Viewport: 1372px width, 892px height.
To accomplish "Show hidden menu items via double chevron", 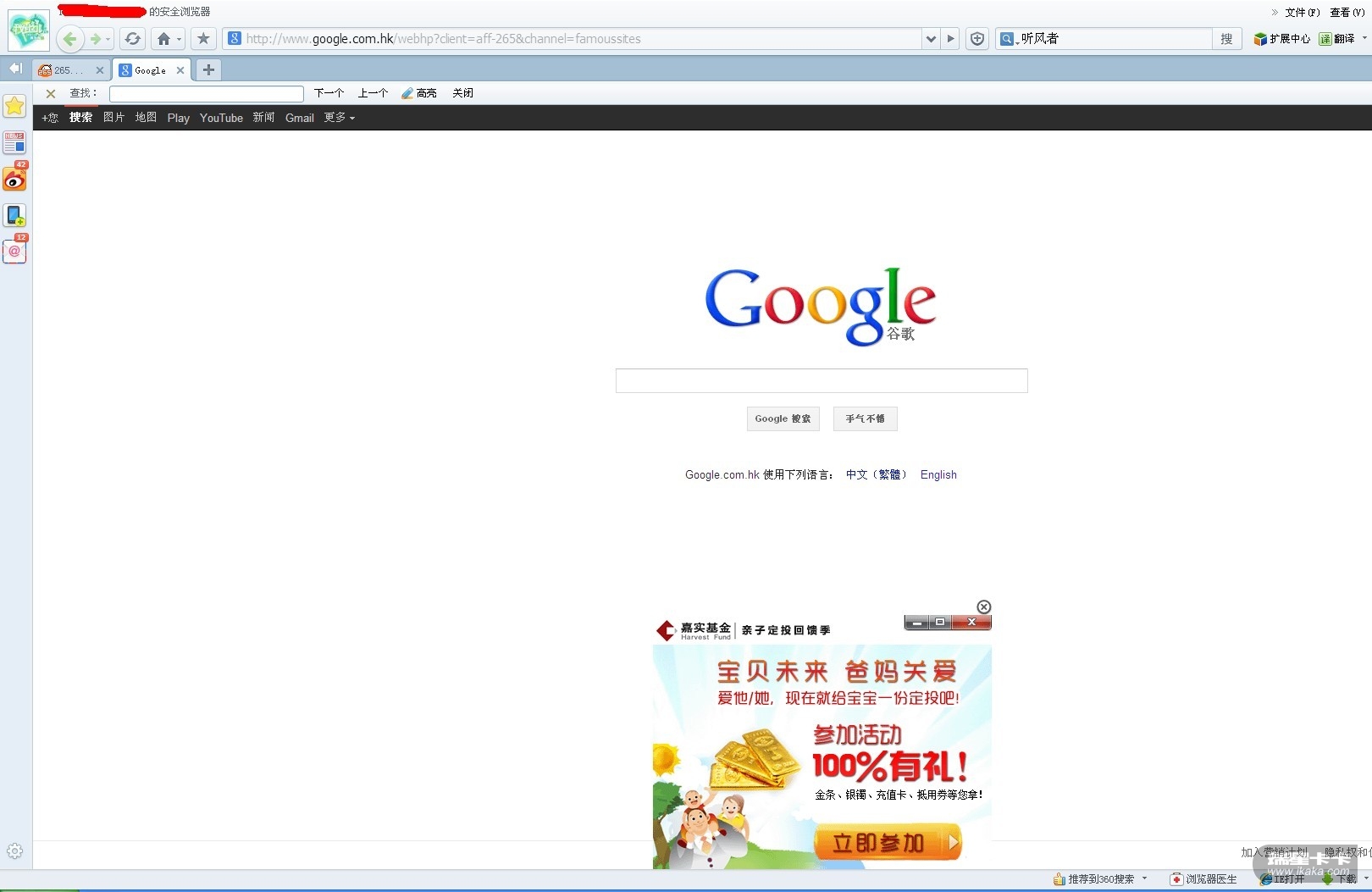I will click(x=1275, y=12).
